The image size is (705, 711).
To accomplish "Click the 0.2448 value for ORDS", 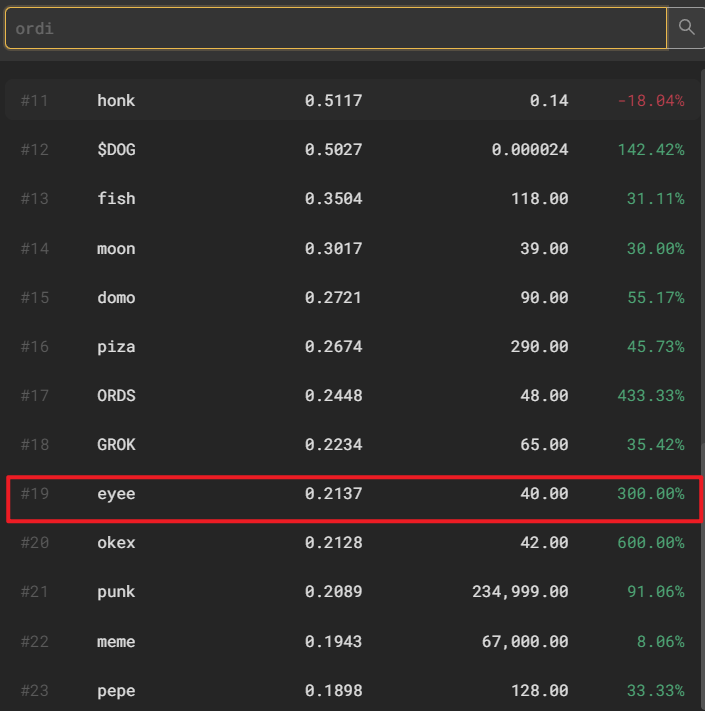I will (333, 395).
